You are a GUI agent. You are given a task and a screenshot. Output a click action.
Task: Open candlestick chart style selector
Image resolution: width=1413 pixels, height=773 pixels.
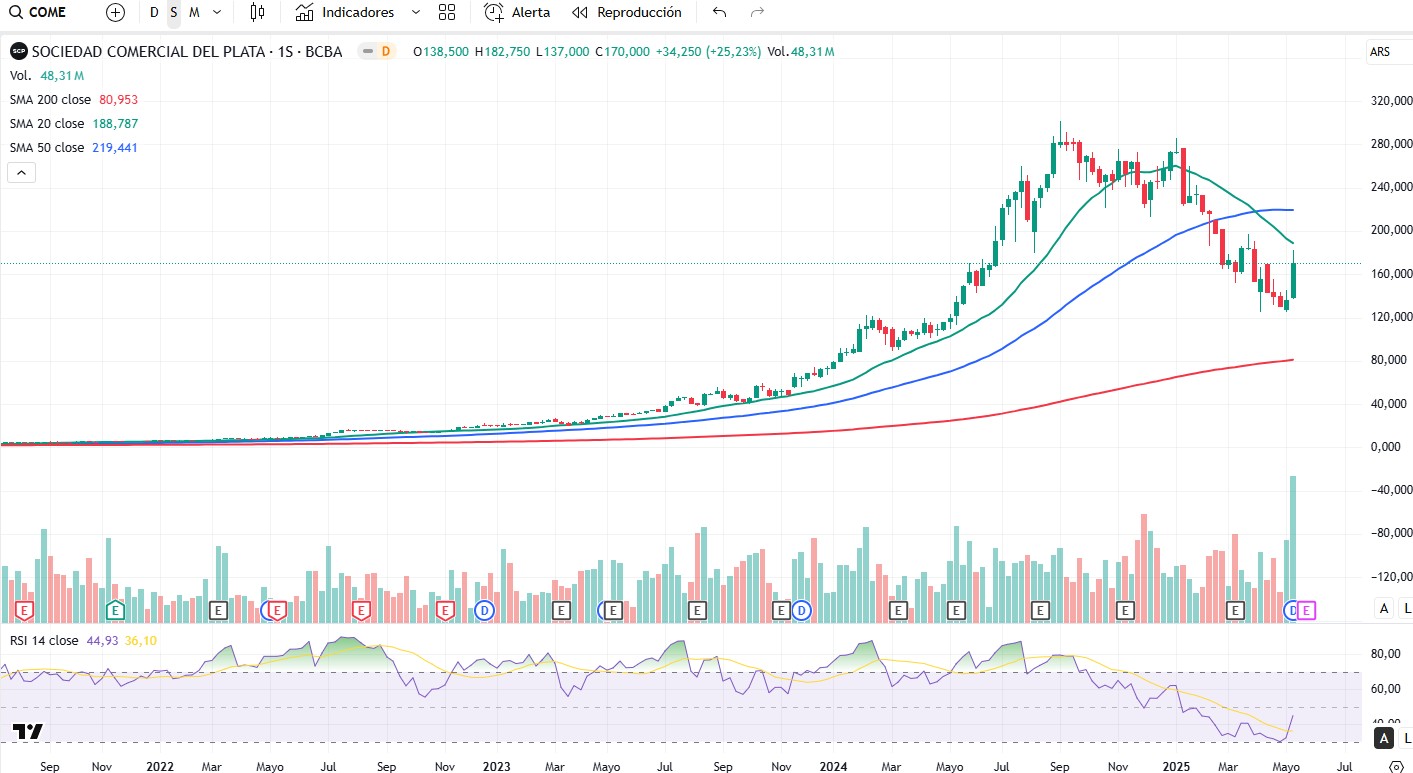257,12
